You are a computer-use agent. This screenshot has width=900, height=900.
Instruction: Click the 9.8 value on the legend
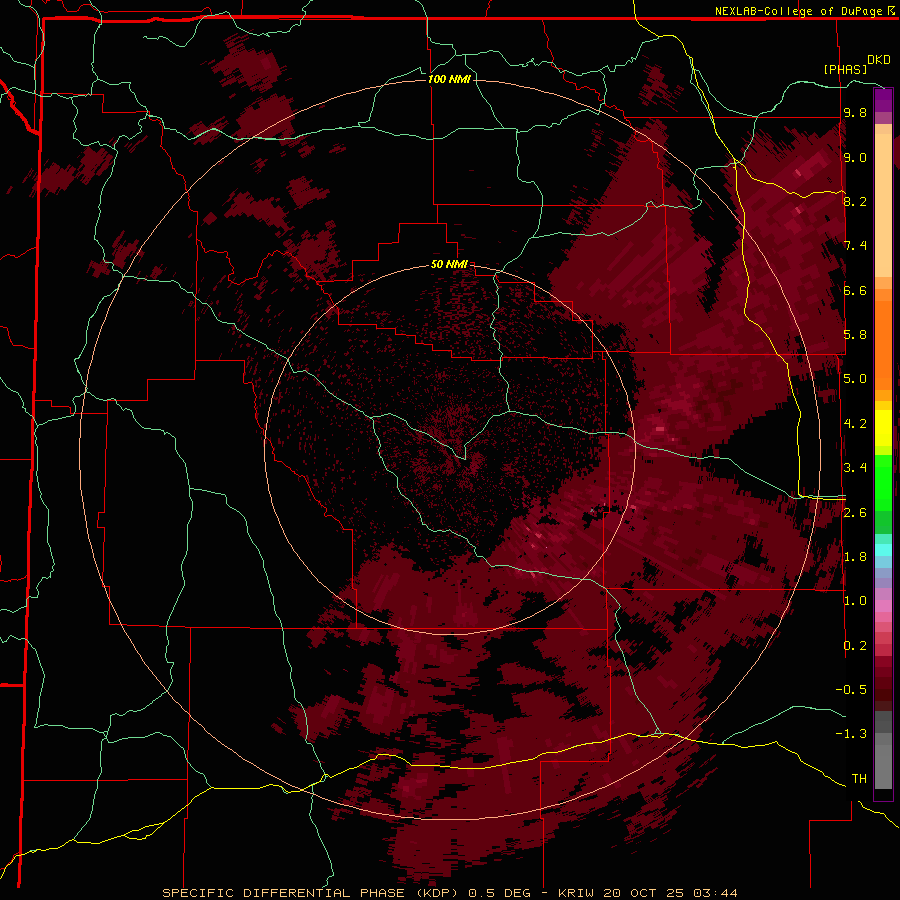pyautogui.click(x=855, y=112)
